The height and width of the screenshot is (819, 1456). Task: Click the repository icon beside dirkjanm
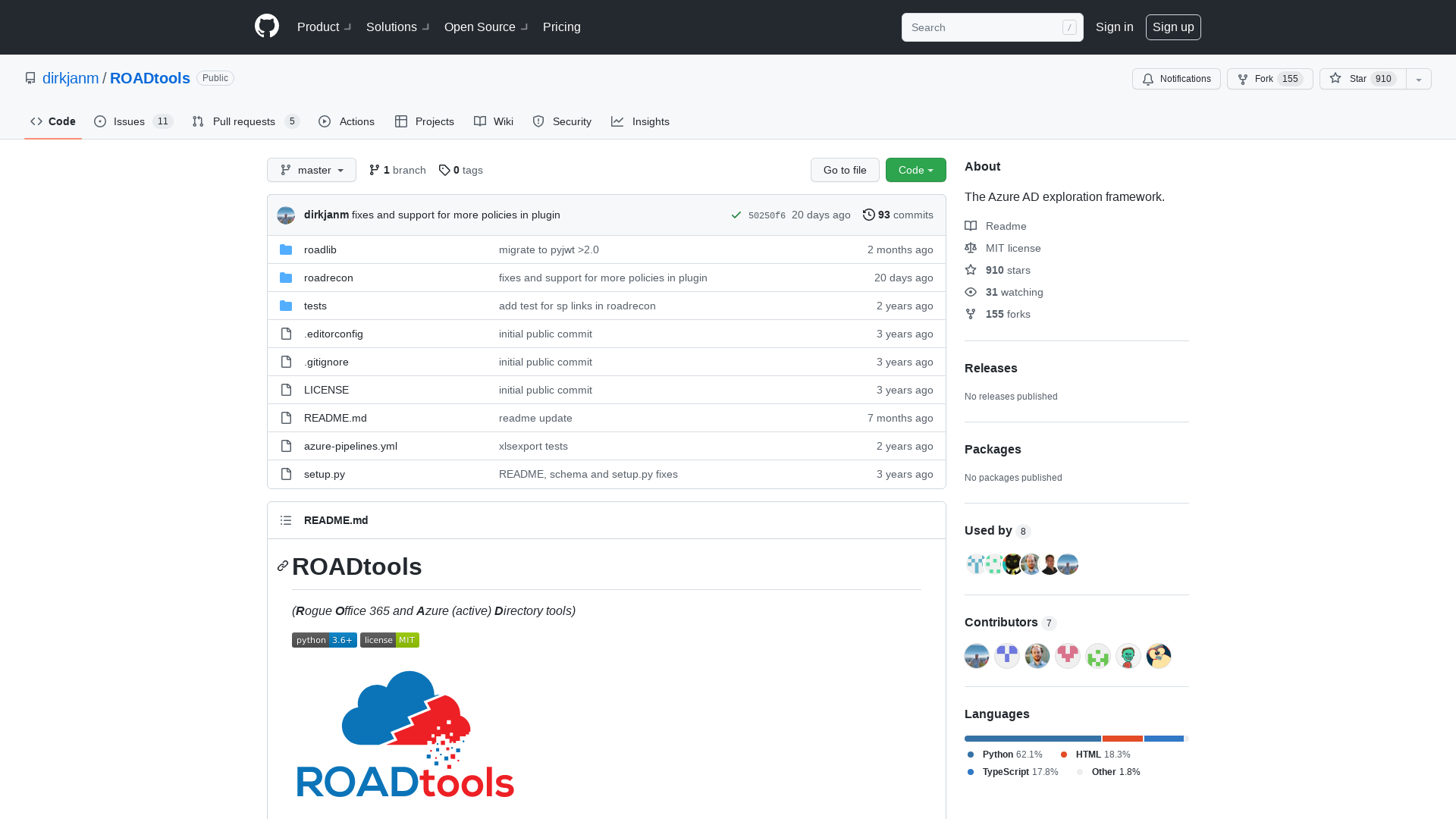coord(30,78)
